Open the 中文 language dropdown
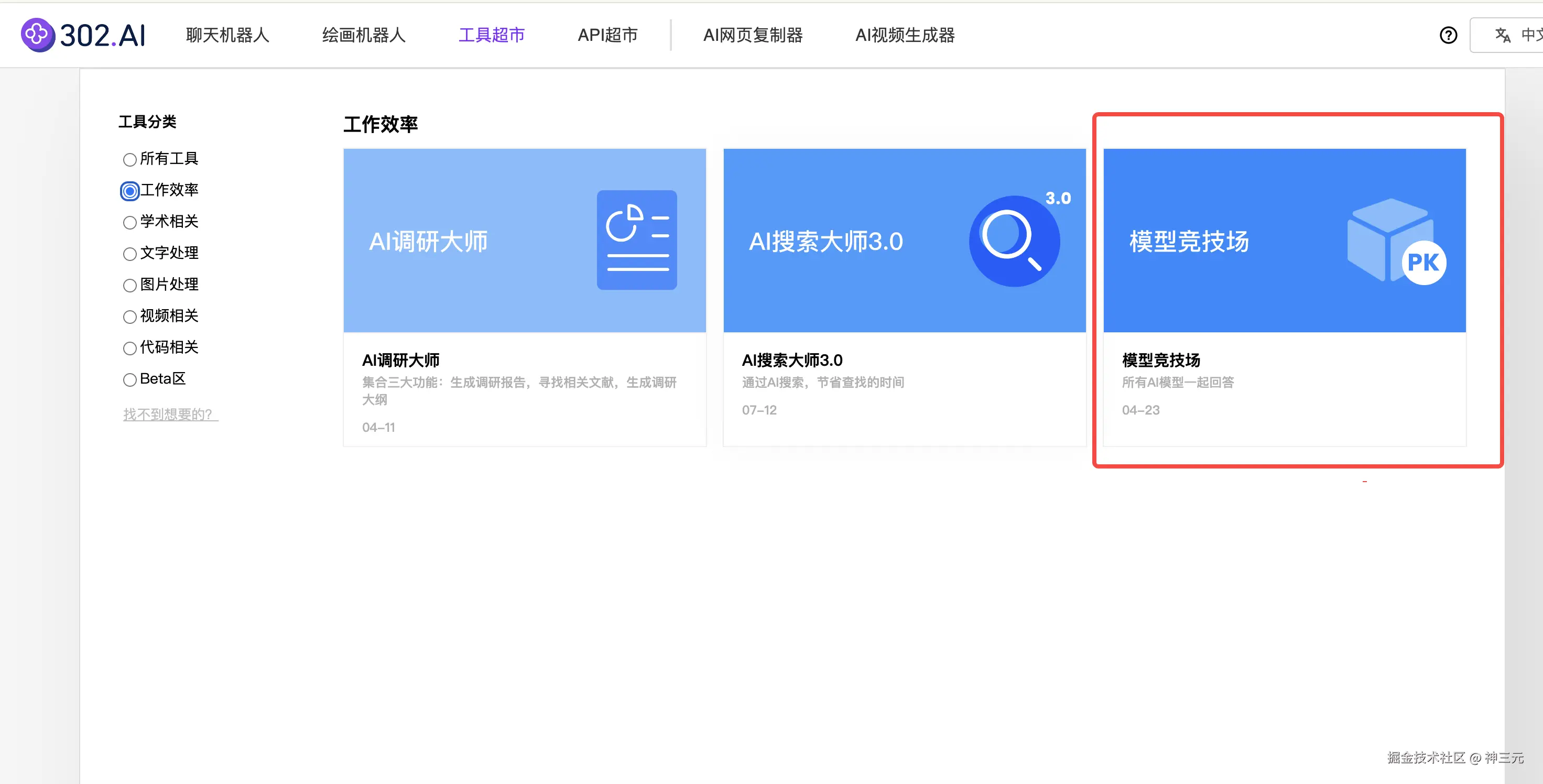The height and width of the screenshot is (784, 1543). click(1527, 35)
